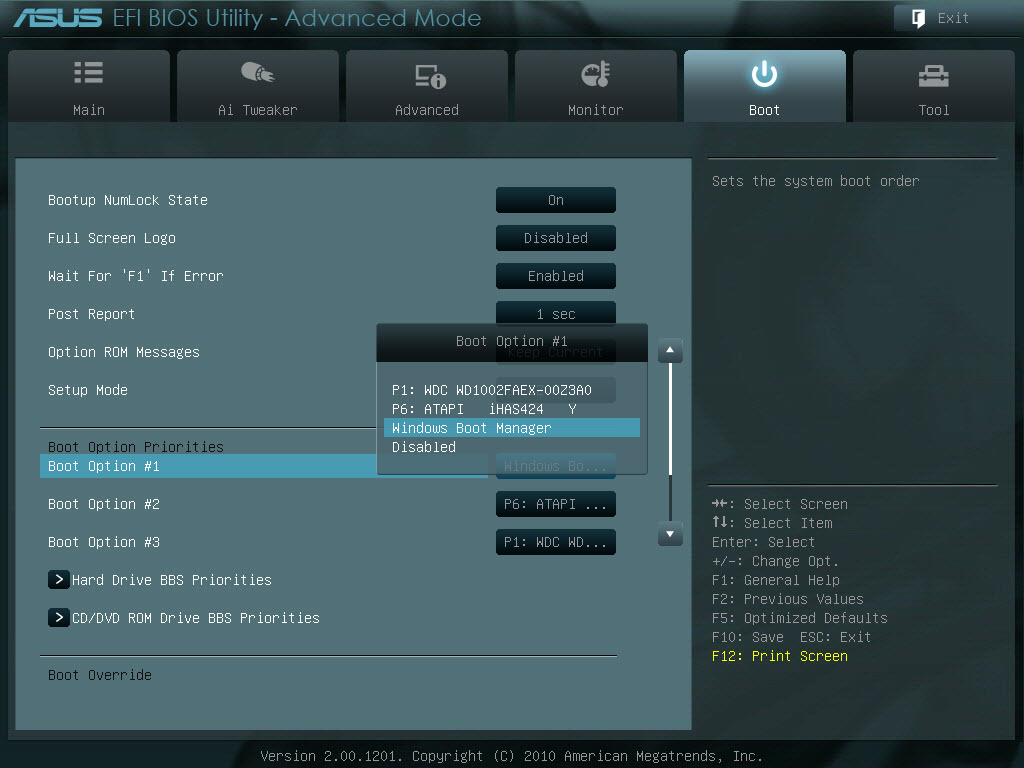Click the Sets the system boot order text
The image size is (1024, 768).
pos(815,181)
